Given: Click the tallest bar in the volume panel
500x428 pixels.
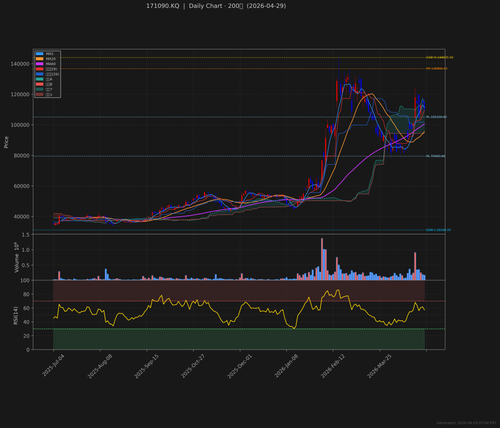Looking at the screenshot, I should coord(322,259).
